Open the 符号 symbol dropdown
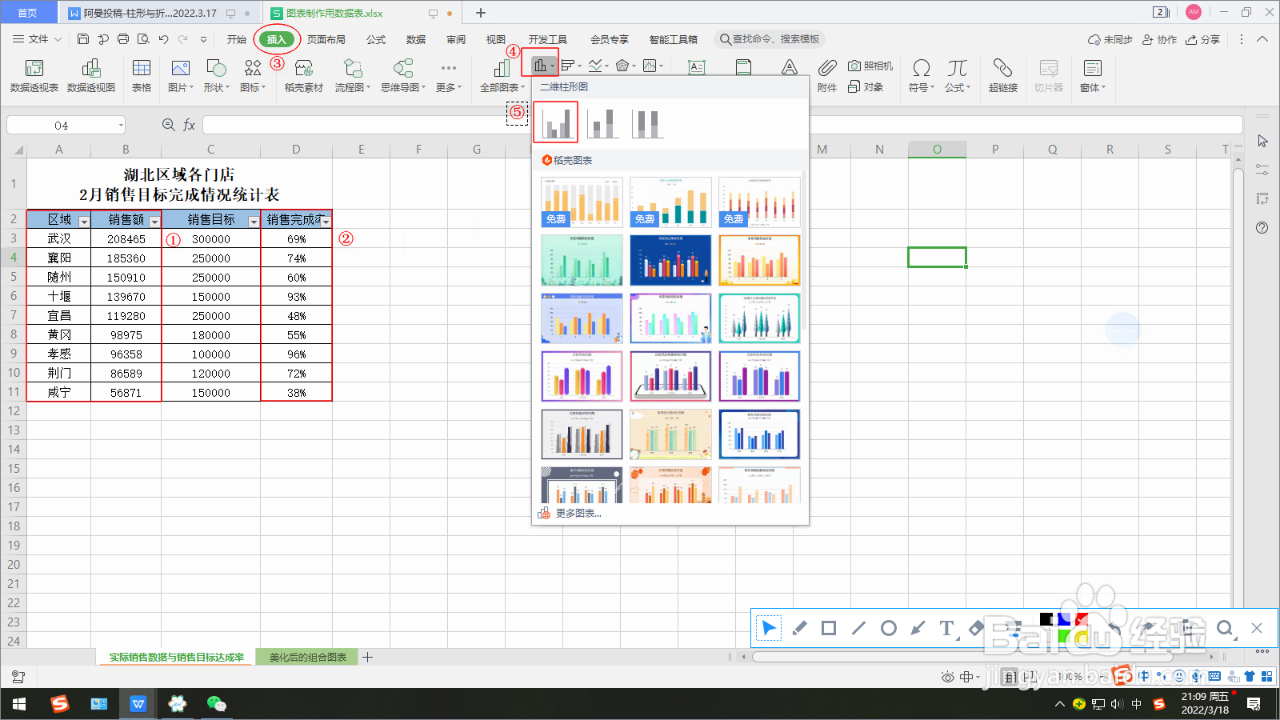 pos(921,87)
